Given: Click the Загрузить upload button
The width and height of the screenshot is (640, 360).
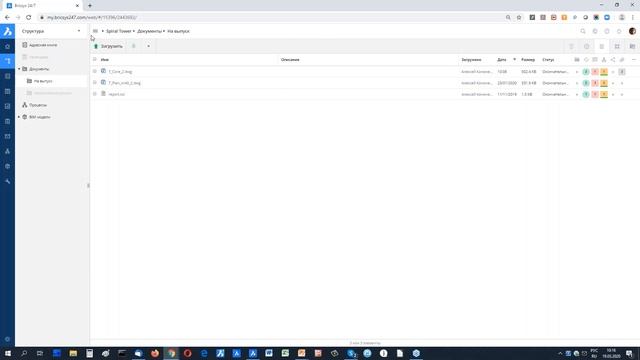Looking at the screenshot, I should point(108,46).
